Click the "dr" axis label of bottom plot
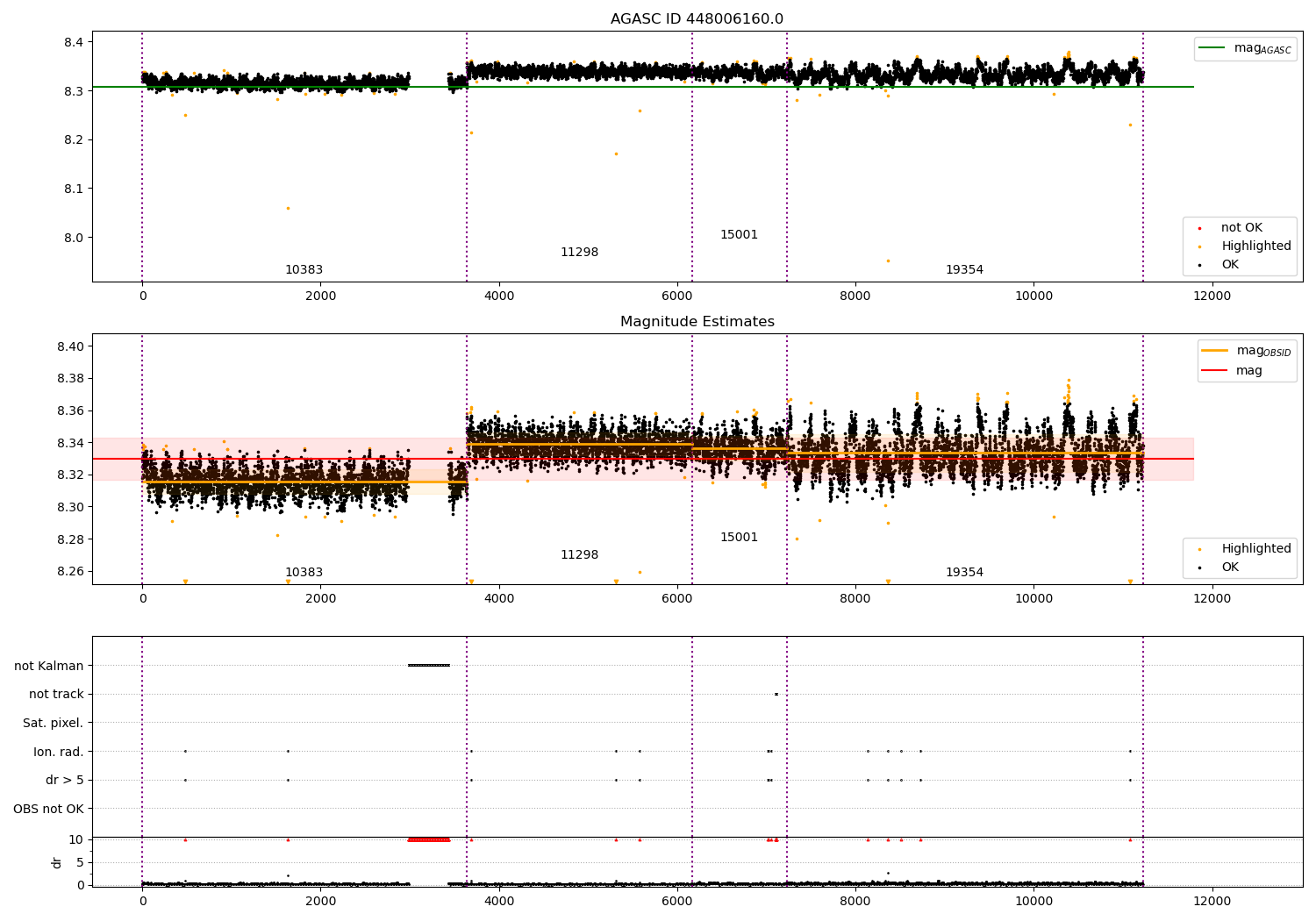The height and width of the screenshot is (921, 1316). [57, 862]
